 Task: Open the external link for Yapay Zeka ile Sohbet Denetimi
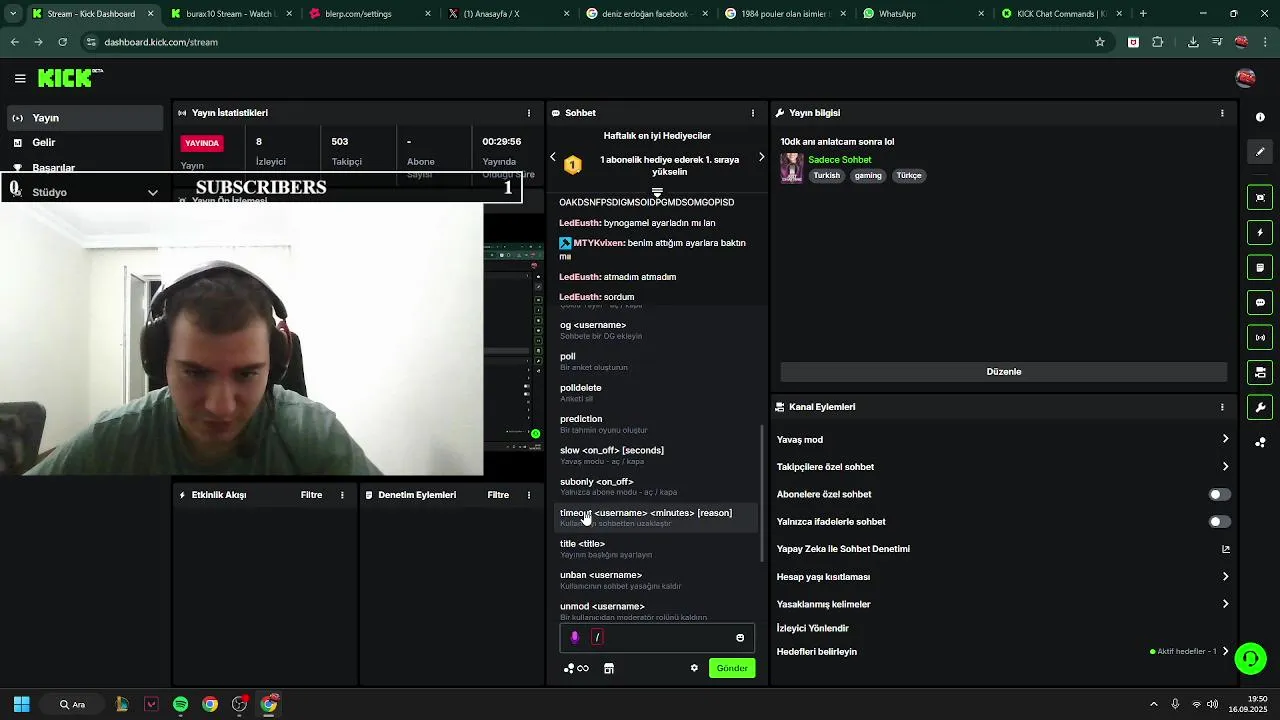(x=1225, y=549)
